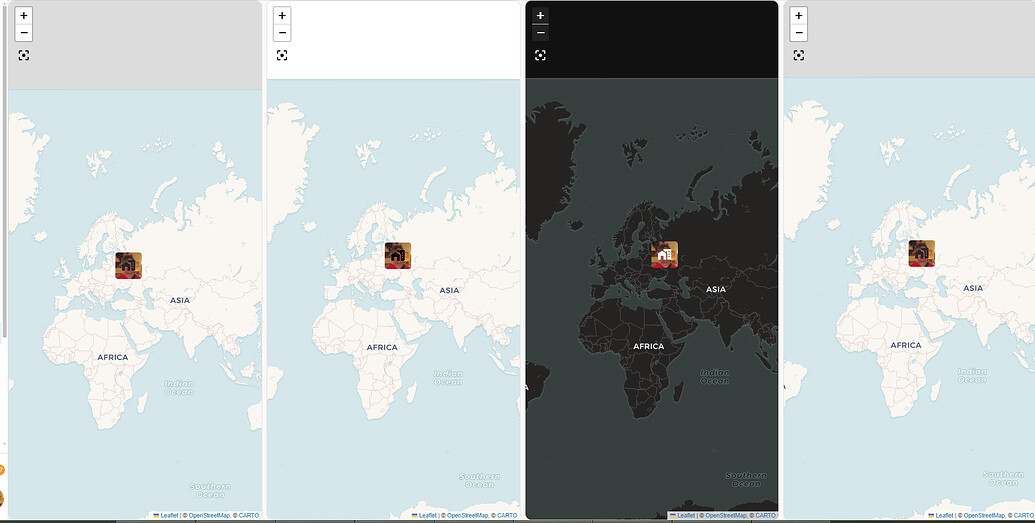The image size is (1035, 523).
Task: Open the Leaflet link on leftmost map
Action: click(166, 515)
